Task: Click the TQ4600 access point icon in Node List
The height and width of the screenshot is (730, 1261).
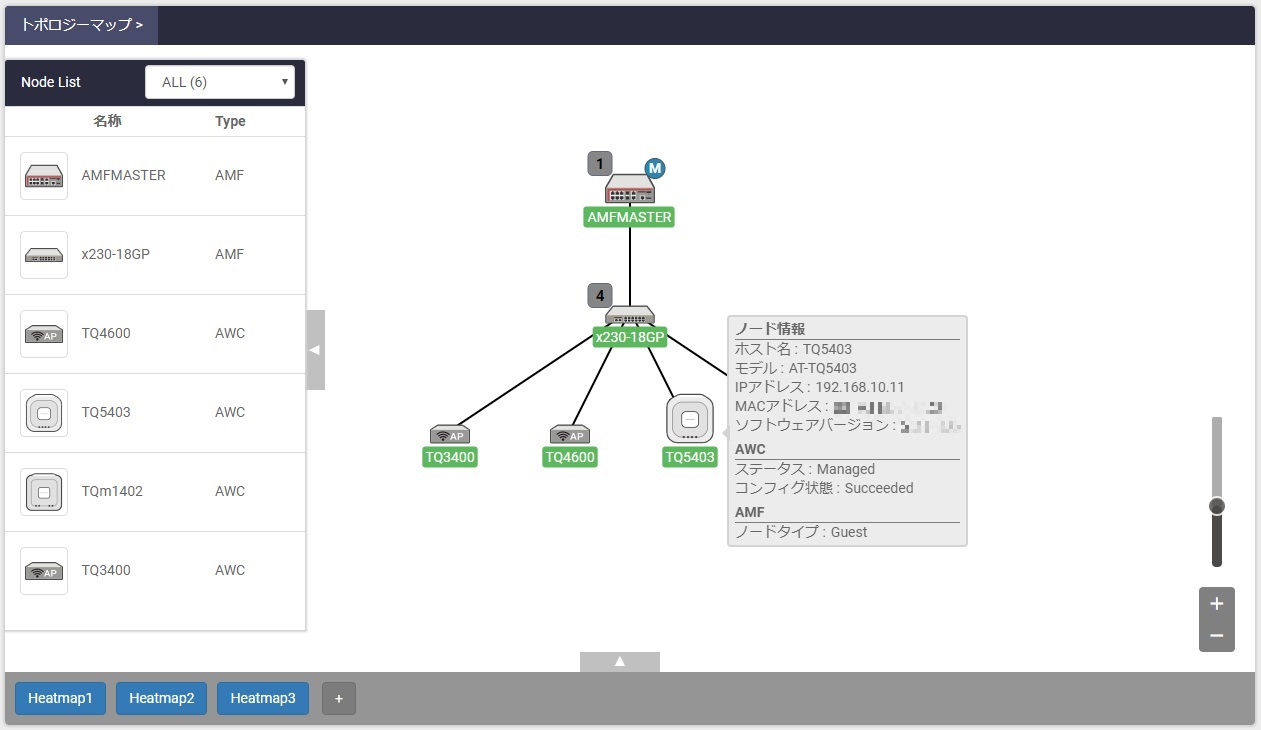Action: 44,334
